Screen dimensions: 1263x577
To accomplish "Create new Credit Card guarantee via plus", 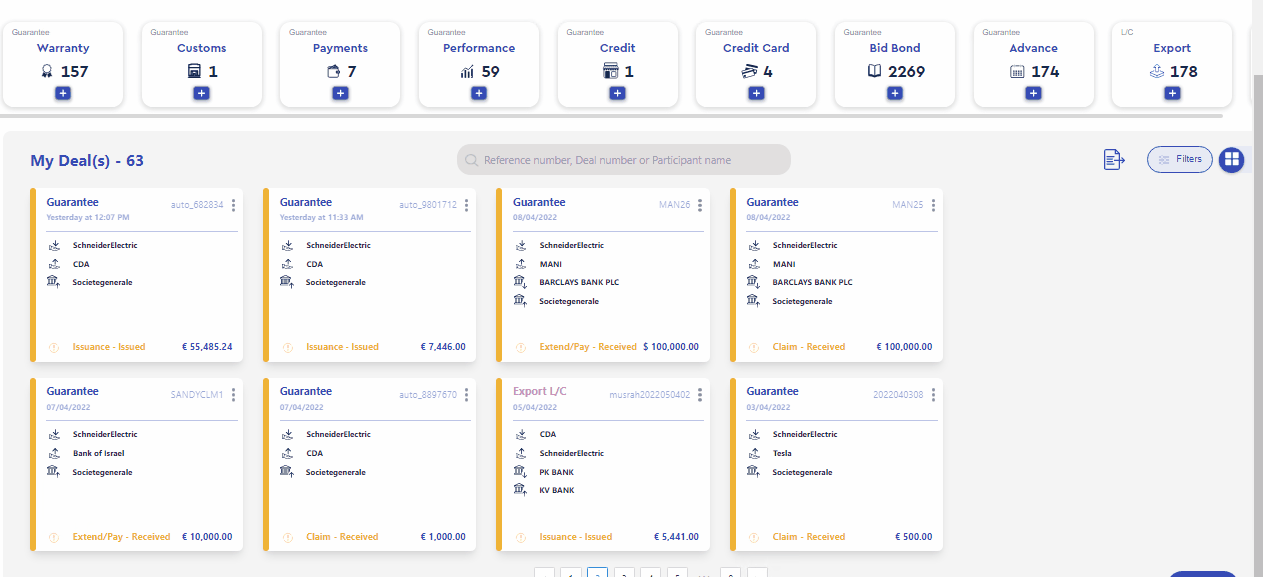I will click(756, 93).
